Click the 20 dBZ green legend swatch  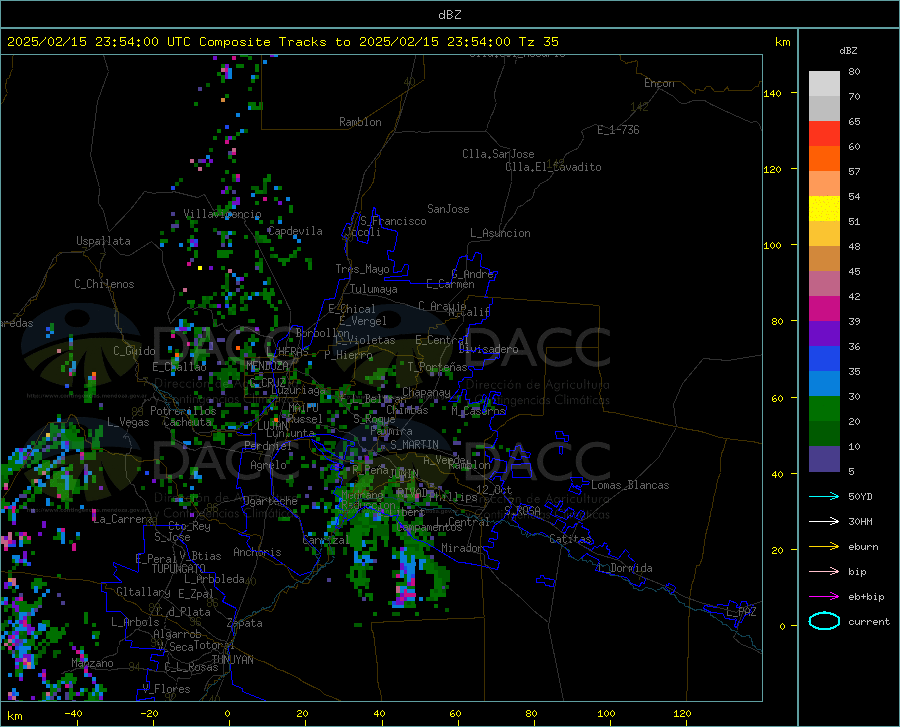(824, 409)
